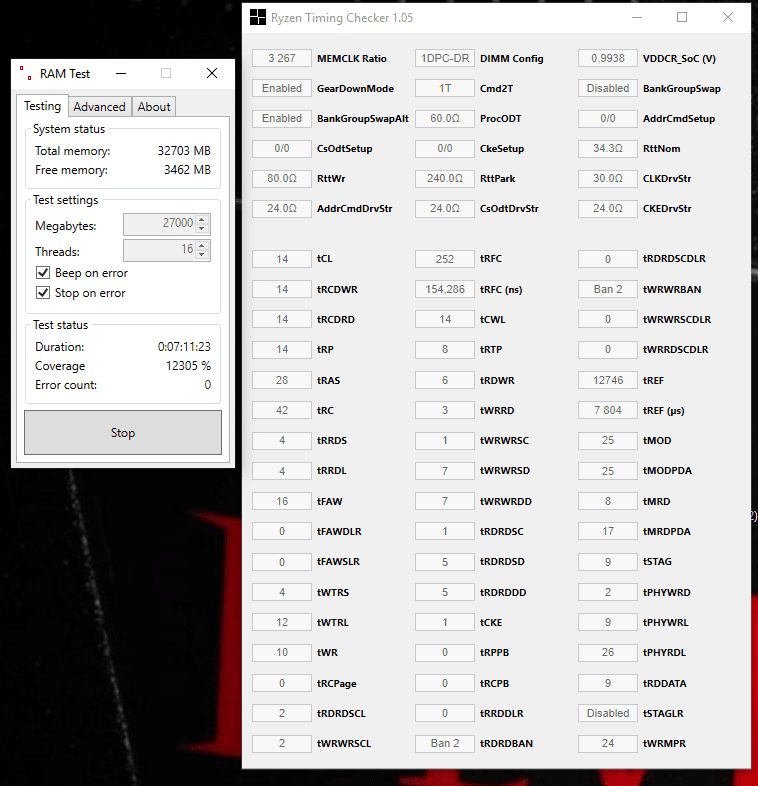Click the Free memory value 3462 MB
The width and height of the screenshot is (758, 786).
(187, 170)
